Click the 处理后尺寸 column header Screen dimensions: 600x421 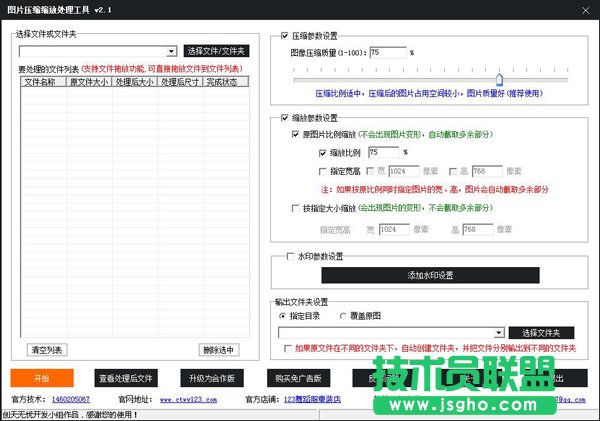(180, 82)
